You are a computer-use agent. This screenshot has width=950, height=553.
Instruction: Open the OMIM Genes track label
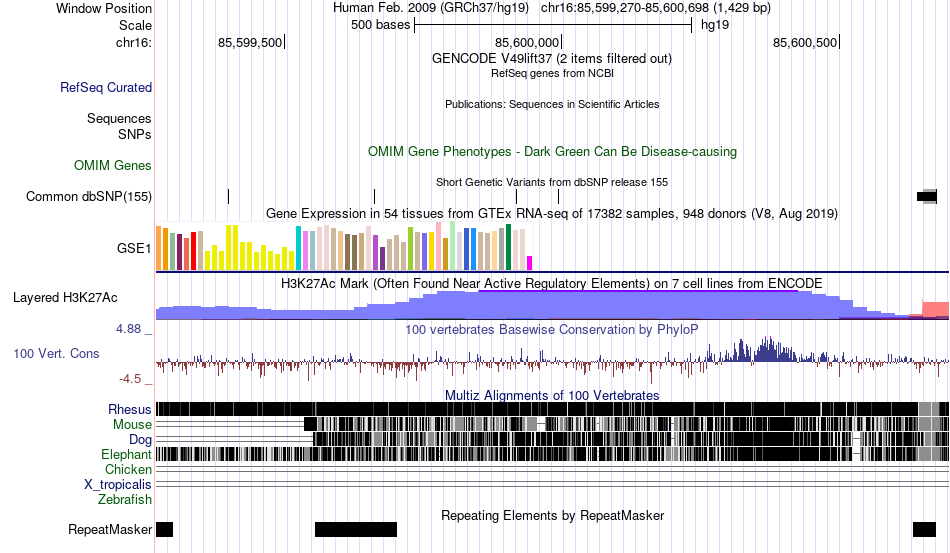[113, 165]
